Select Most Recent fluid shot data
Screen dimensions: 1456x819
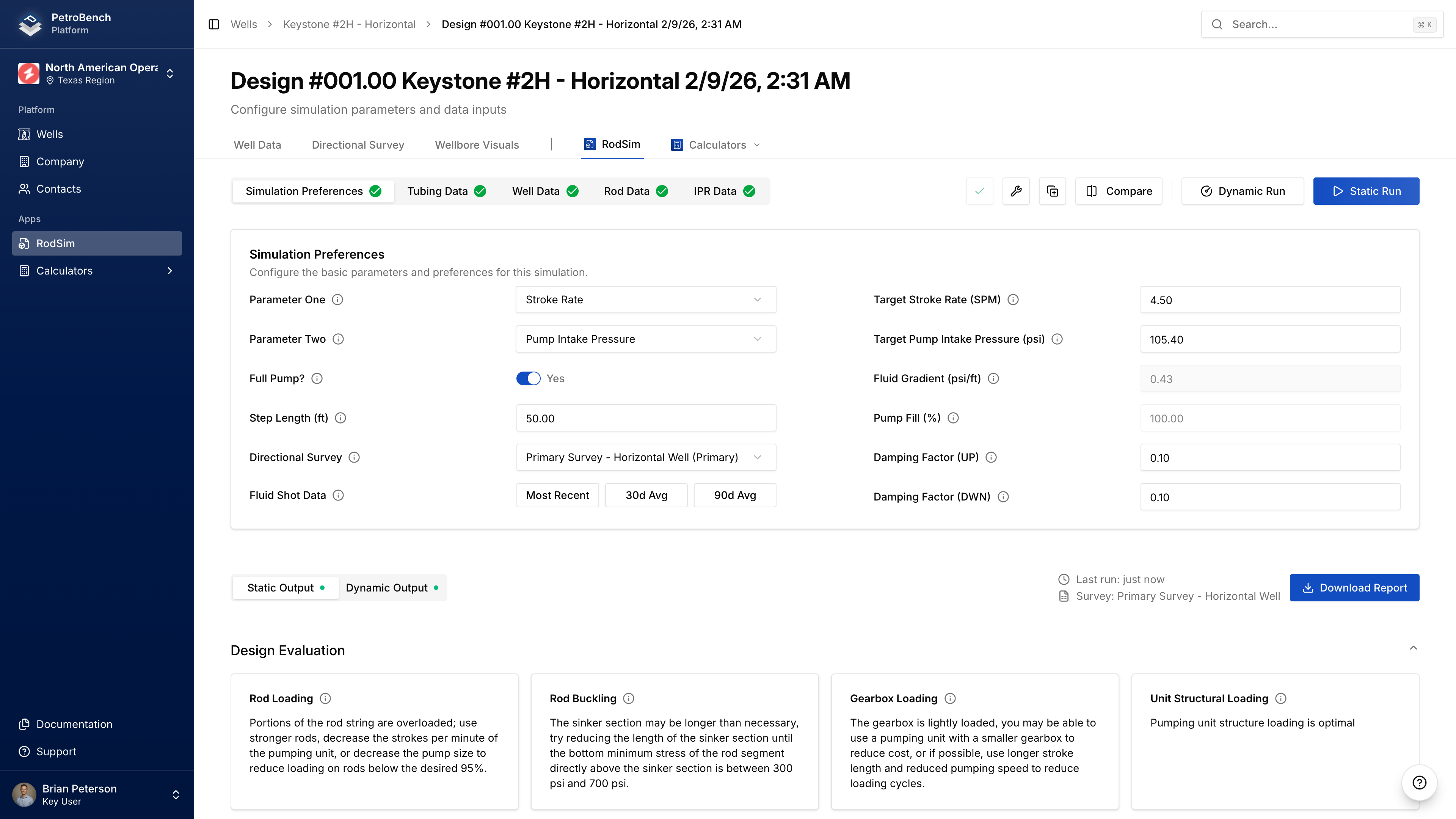click(x=557, y=495)
